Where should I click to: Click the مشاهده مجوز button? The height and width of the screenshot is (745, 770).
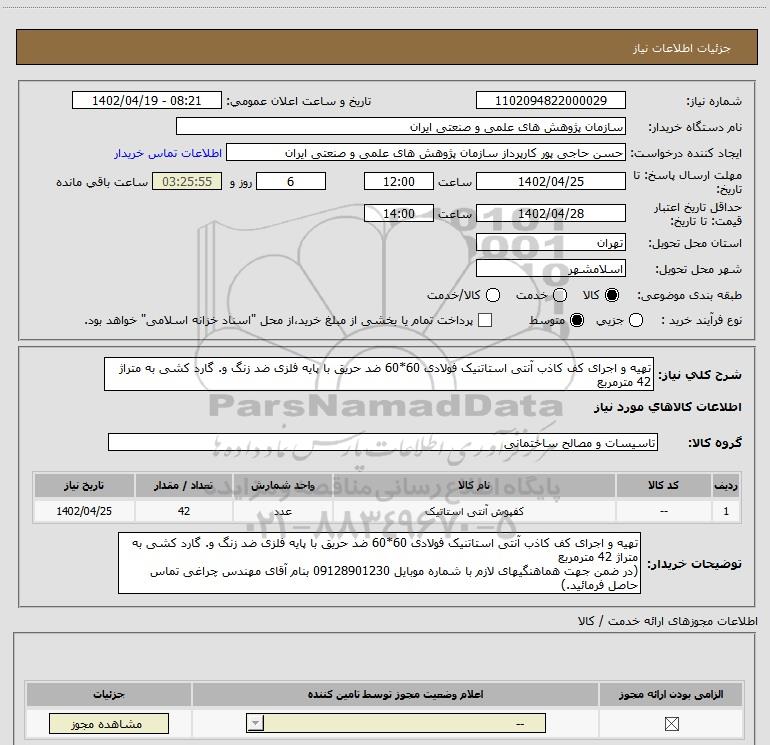pos(109,724)
